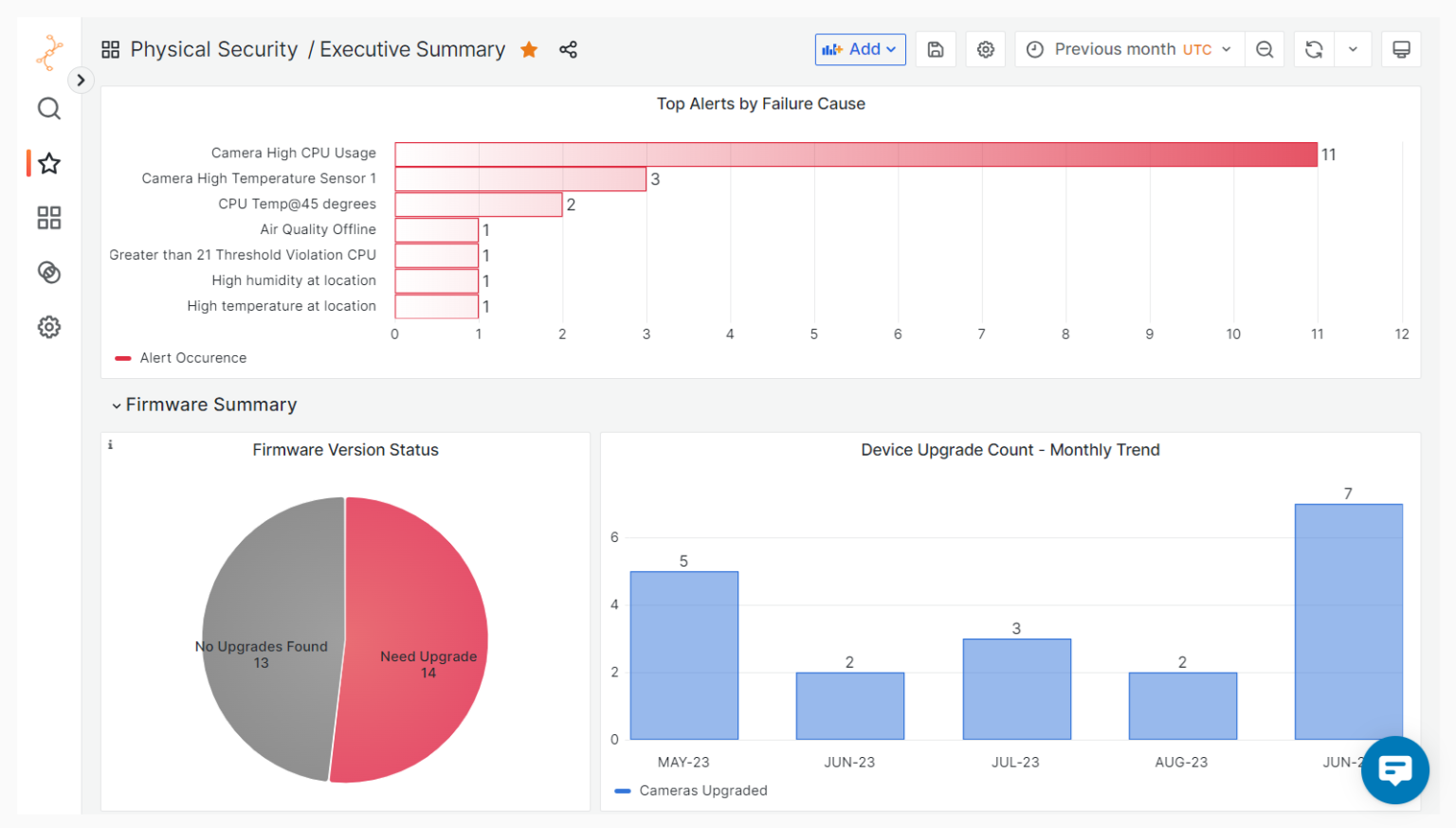
Task: Open the Previous month time range picker
Action: [1132, 49]
